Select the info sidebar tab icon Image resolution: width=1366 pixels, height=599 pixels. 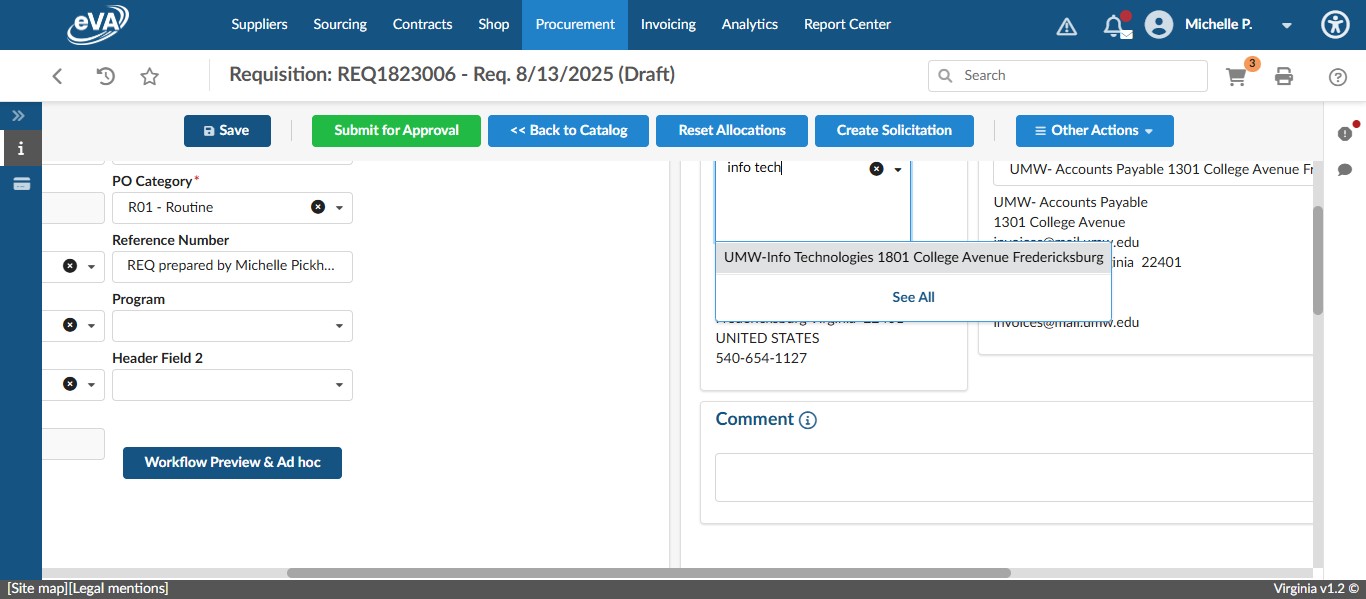(21, 148)
